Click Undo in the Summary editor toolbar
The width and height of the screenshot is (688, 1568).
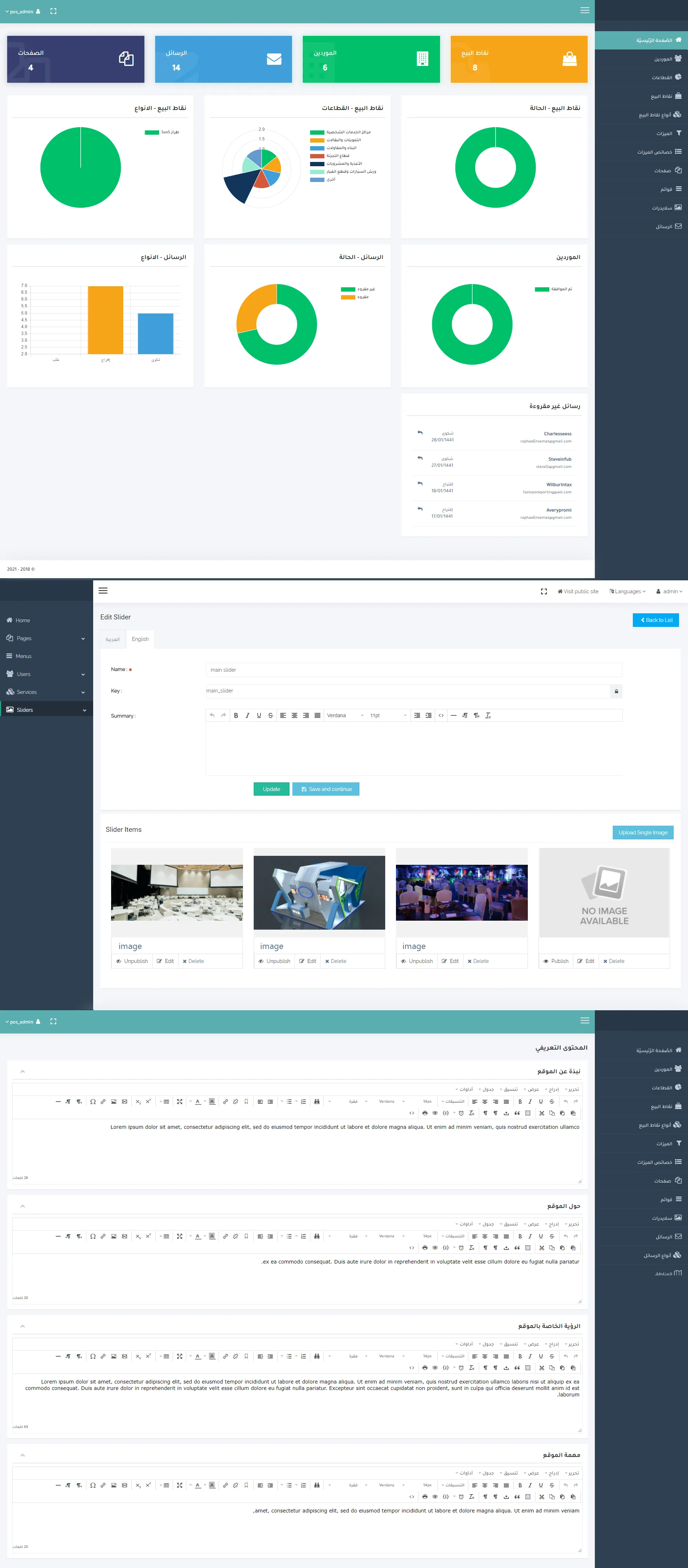tap(212, 715)
